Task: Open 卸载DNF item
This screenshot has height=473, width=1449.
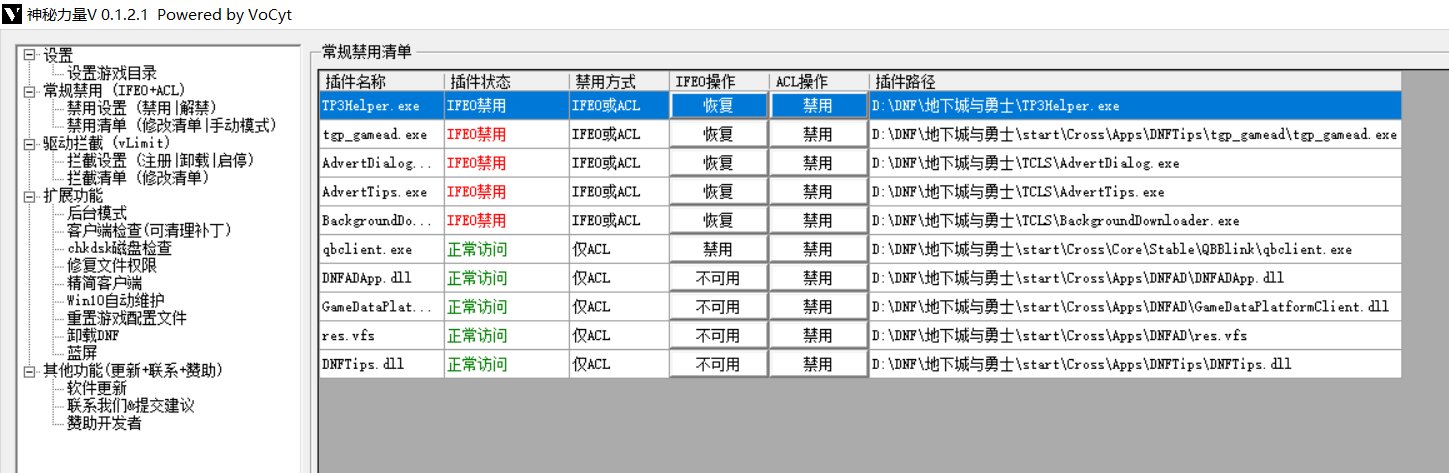Action: click(95, 336)
